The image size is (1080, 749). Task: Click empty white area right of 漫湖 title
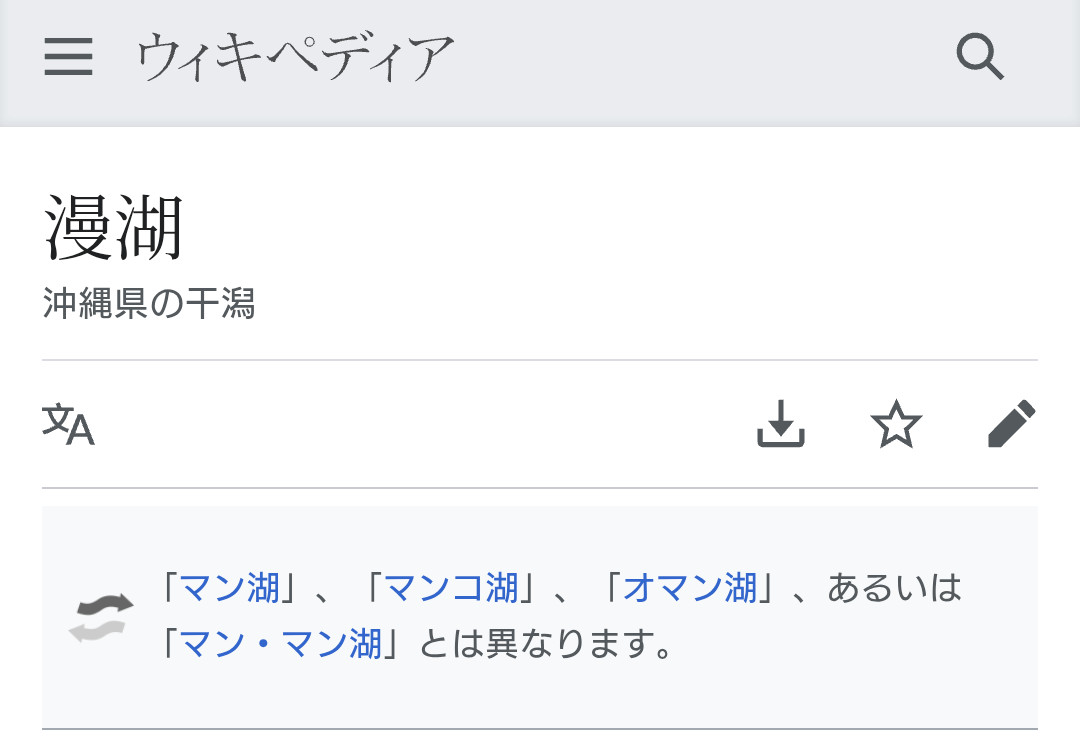600,228
